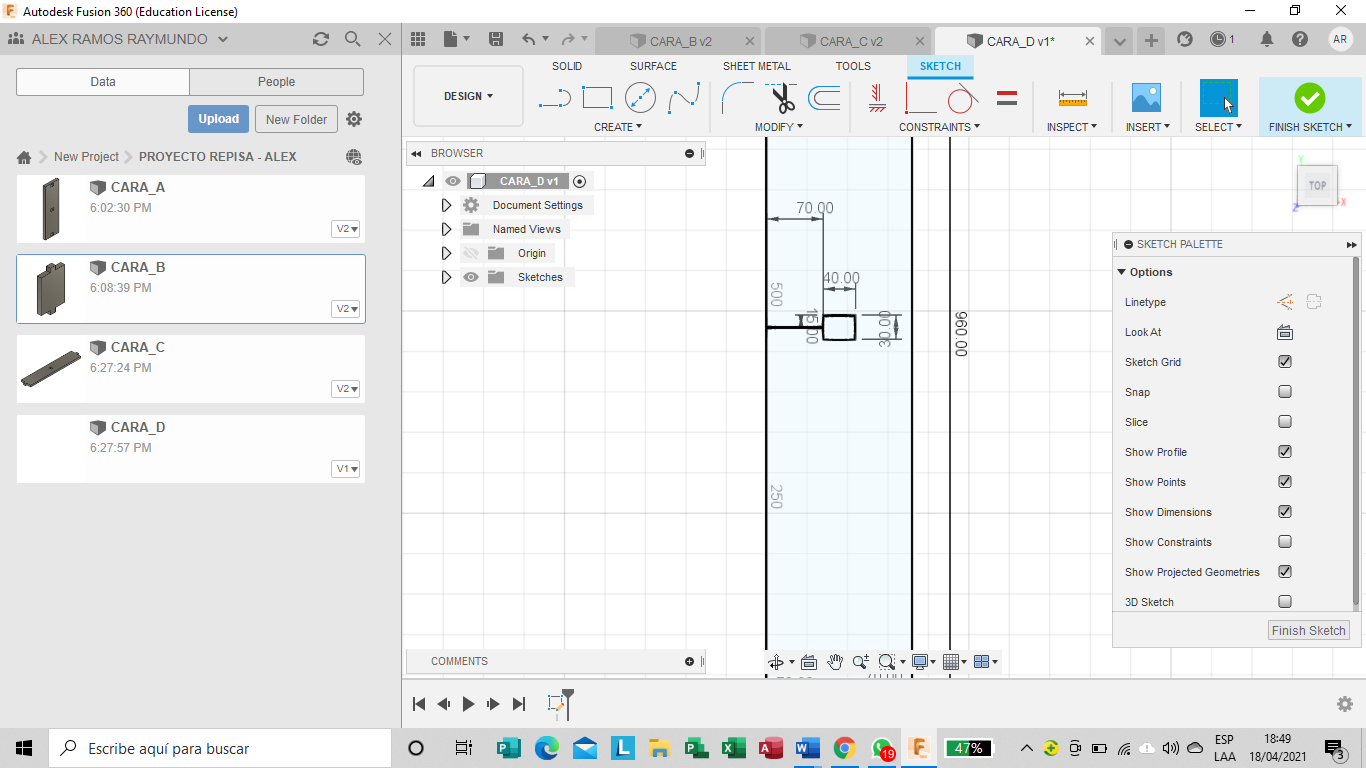Refresh the data panel
The height and width of the screenshot is (768, 1366).
point(320,39)
